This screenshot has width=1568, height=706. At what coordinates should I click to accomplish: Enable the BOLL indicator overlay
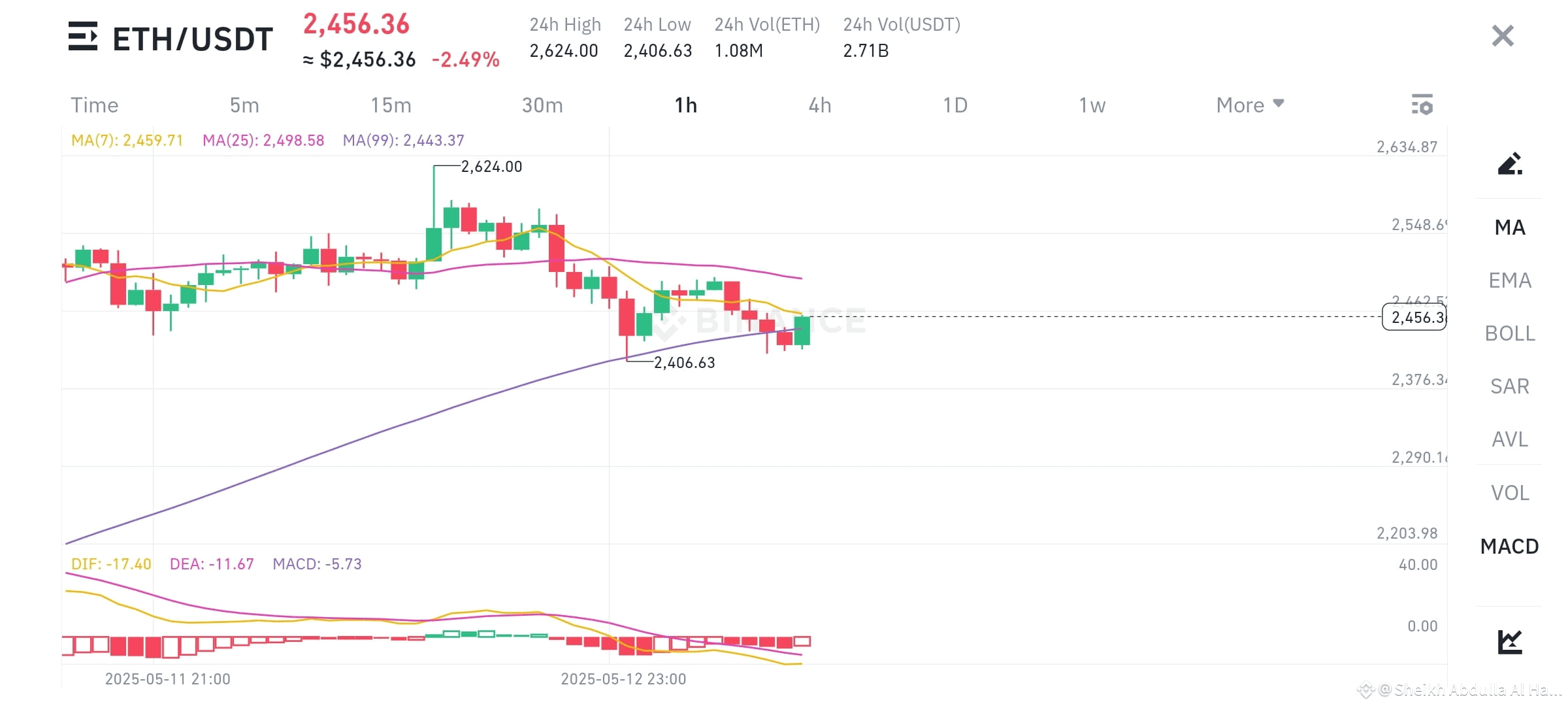(x=1510, y=333)
